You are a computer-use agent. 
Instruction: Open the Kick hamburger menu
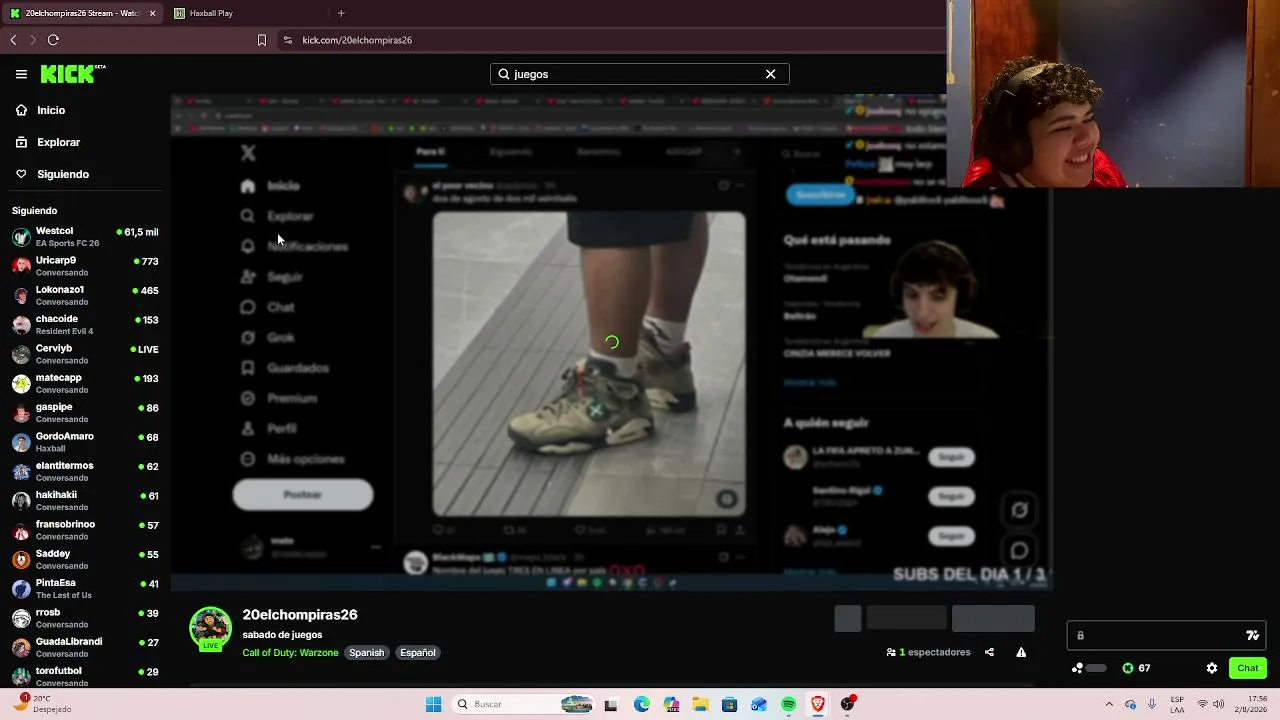click(x=21, y=74)
